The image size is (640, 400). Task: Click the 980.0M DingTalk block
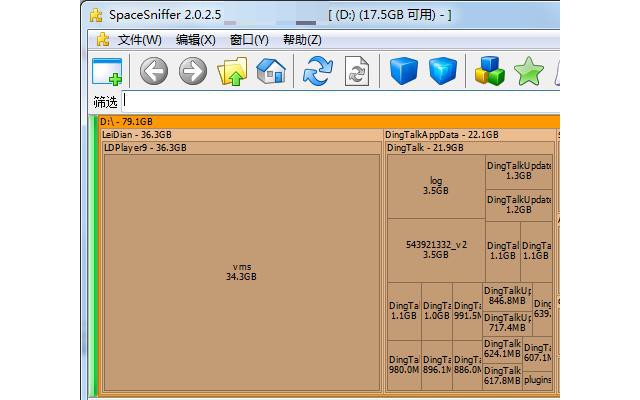(404, 365)
